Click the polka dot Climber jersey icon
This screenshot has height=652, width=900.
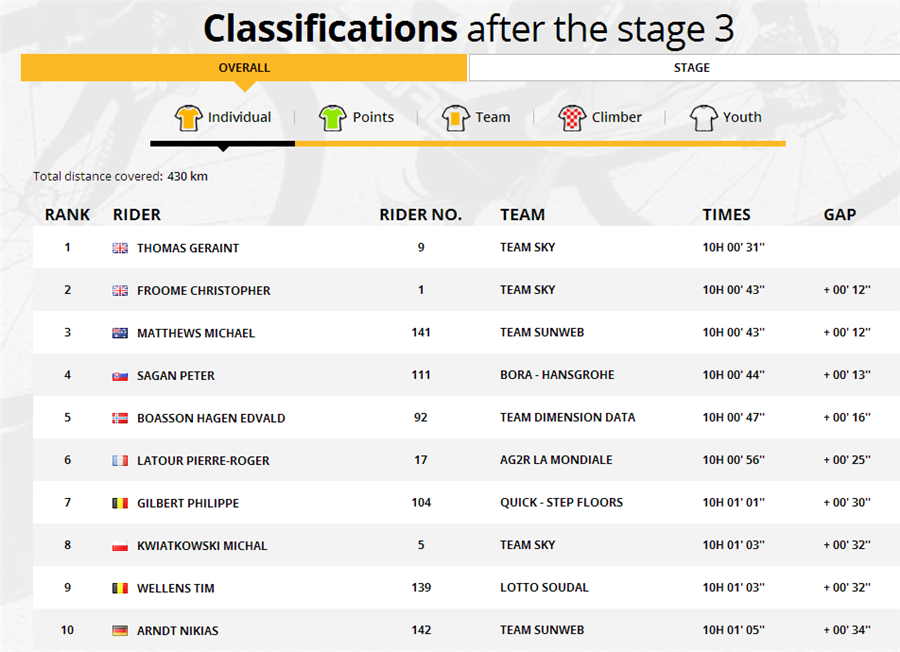point(572,118)
